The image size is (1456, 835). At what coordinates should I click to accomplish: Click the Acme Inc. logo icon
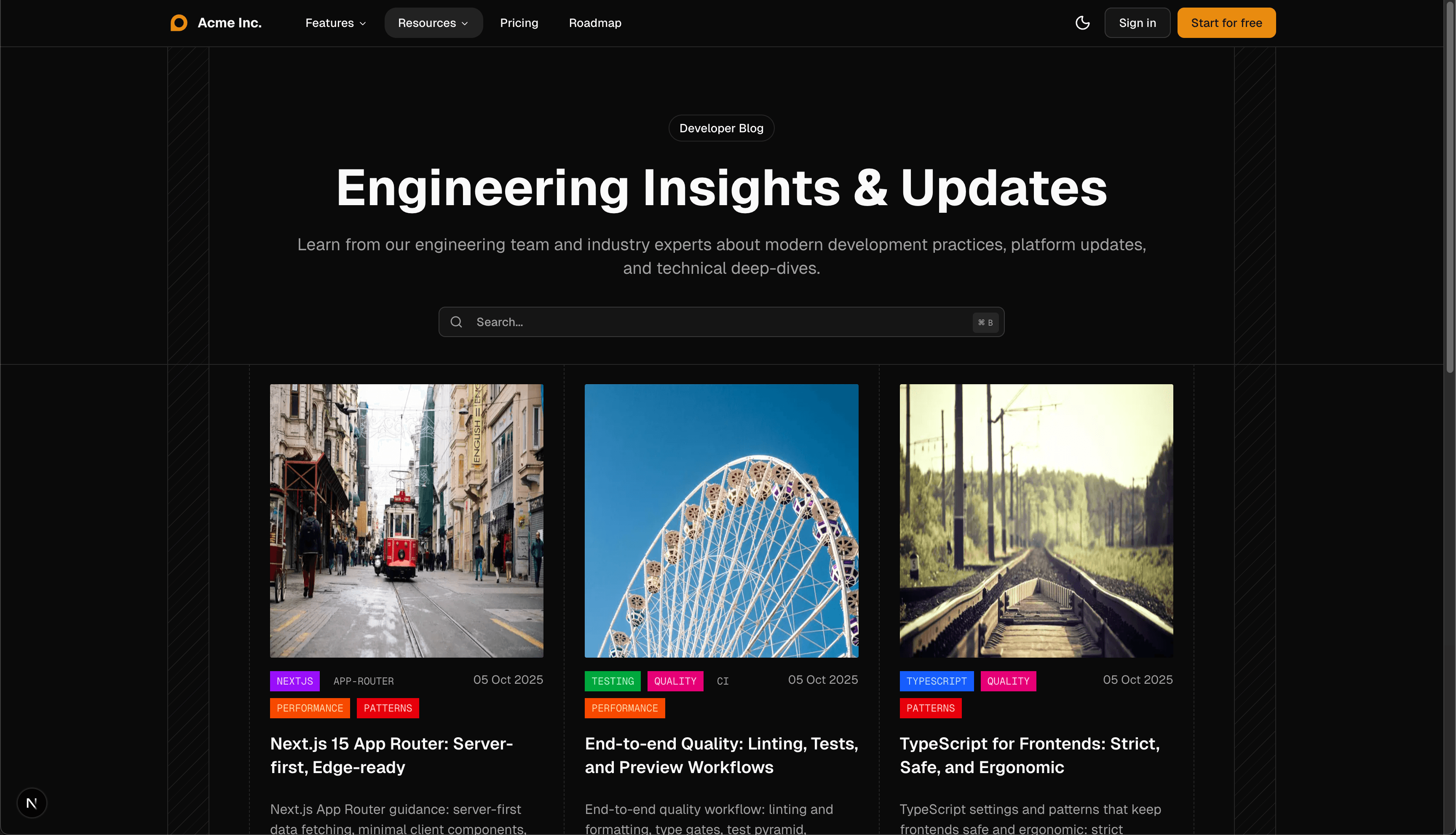(x=178, y=22)
